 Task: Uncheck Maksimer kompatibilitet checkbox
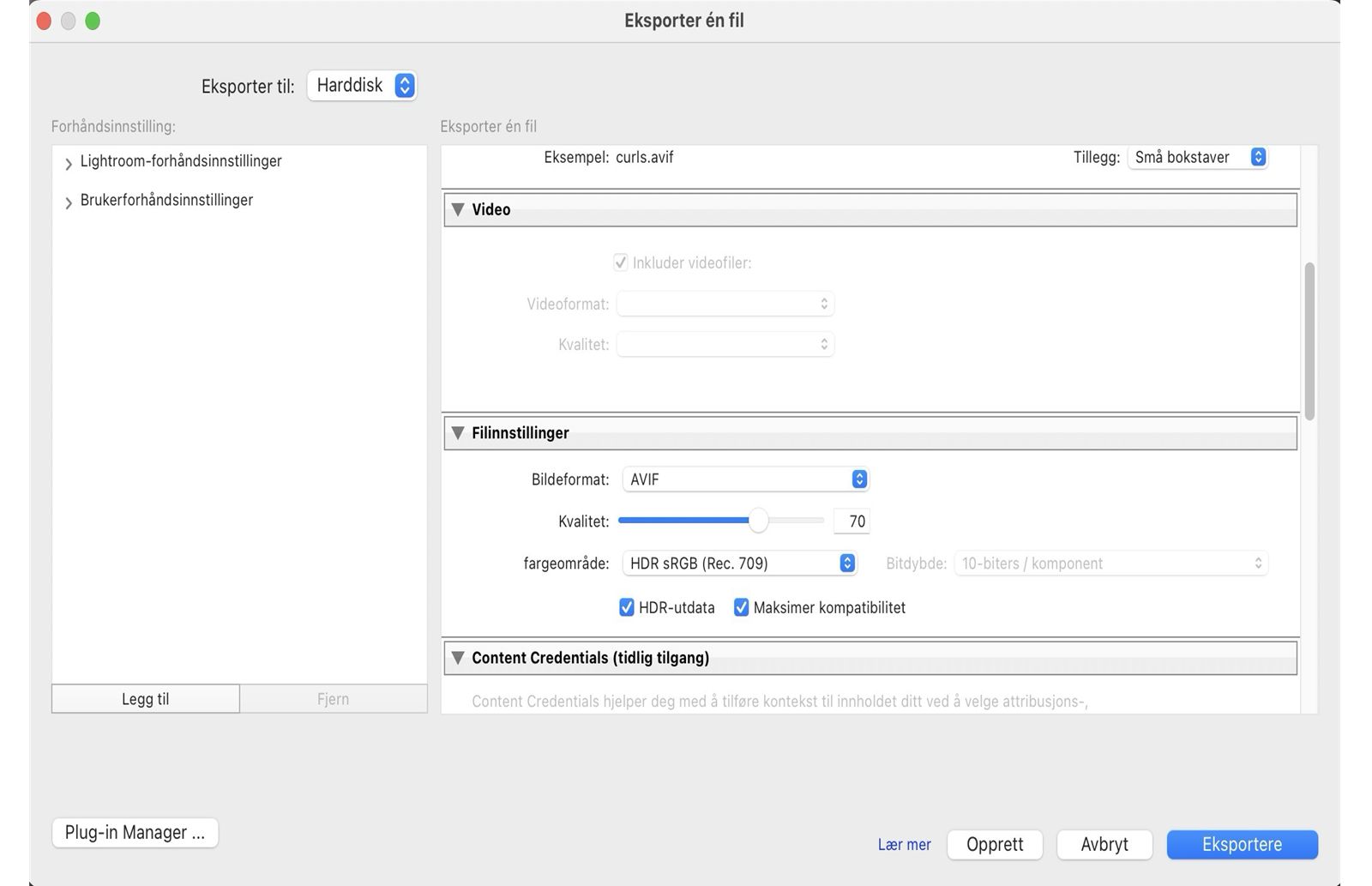tap(742, 608)
